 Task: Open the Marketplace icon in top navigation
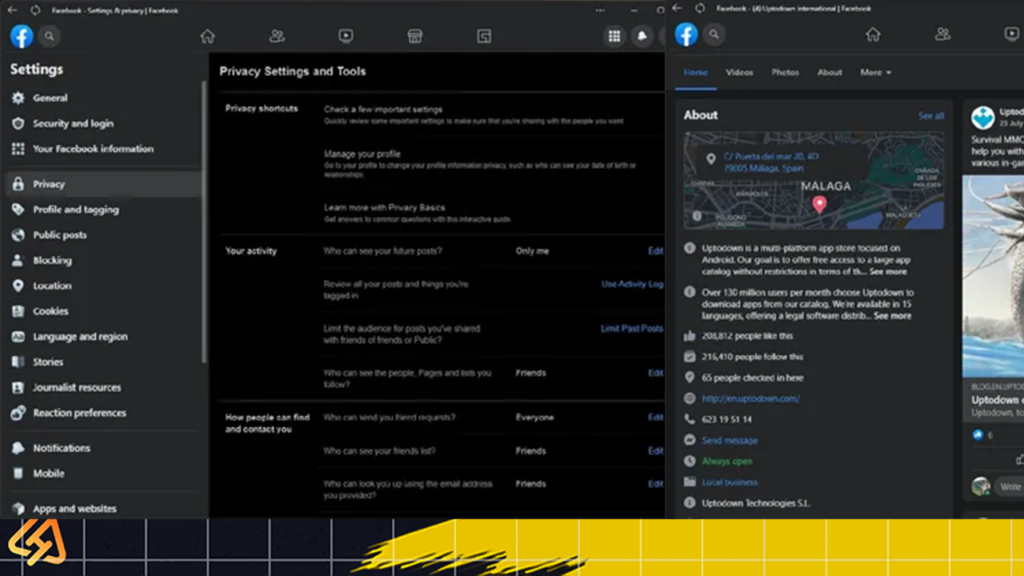tap(414, 36)
